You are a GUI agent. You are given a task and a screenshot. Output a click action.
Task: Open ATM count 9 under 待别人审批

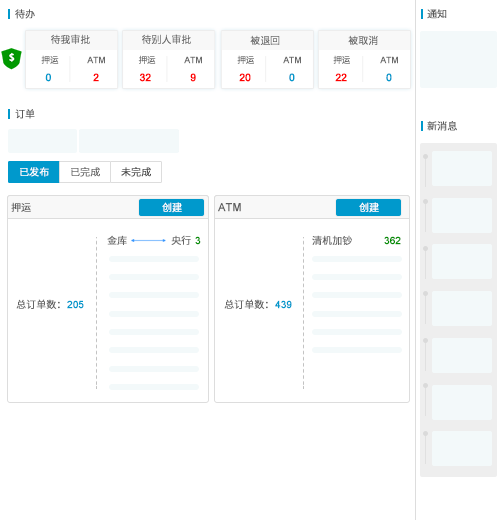[193, 78]
